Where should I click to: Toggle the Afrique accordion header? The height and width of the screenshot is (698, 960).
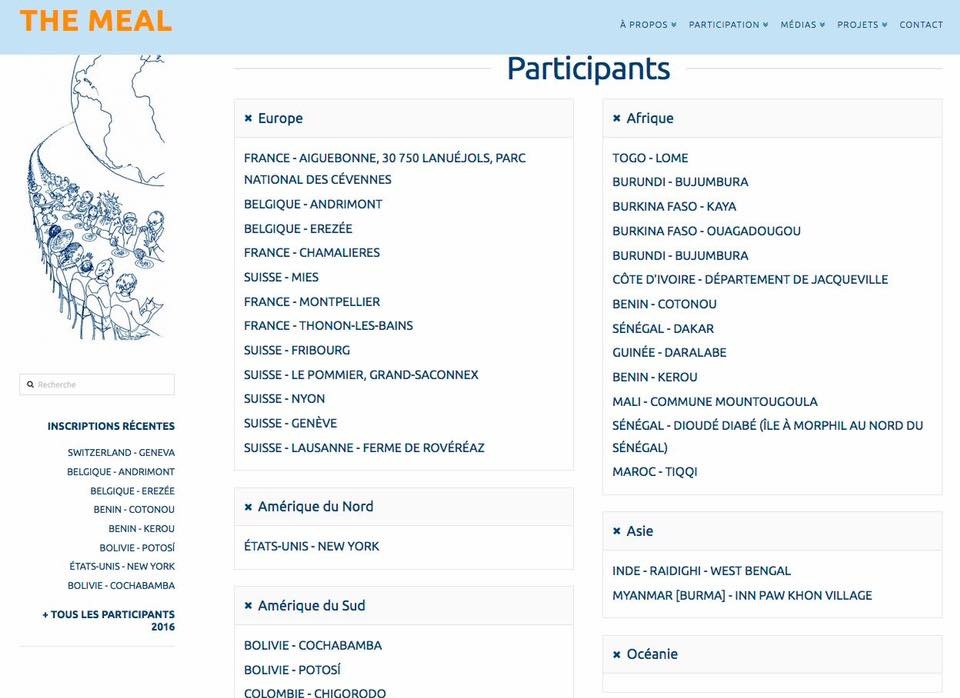[772, 118]
